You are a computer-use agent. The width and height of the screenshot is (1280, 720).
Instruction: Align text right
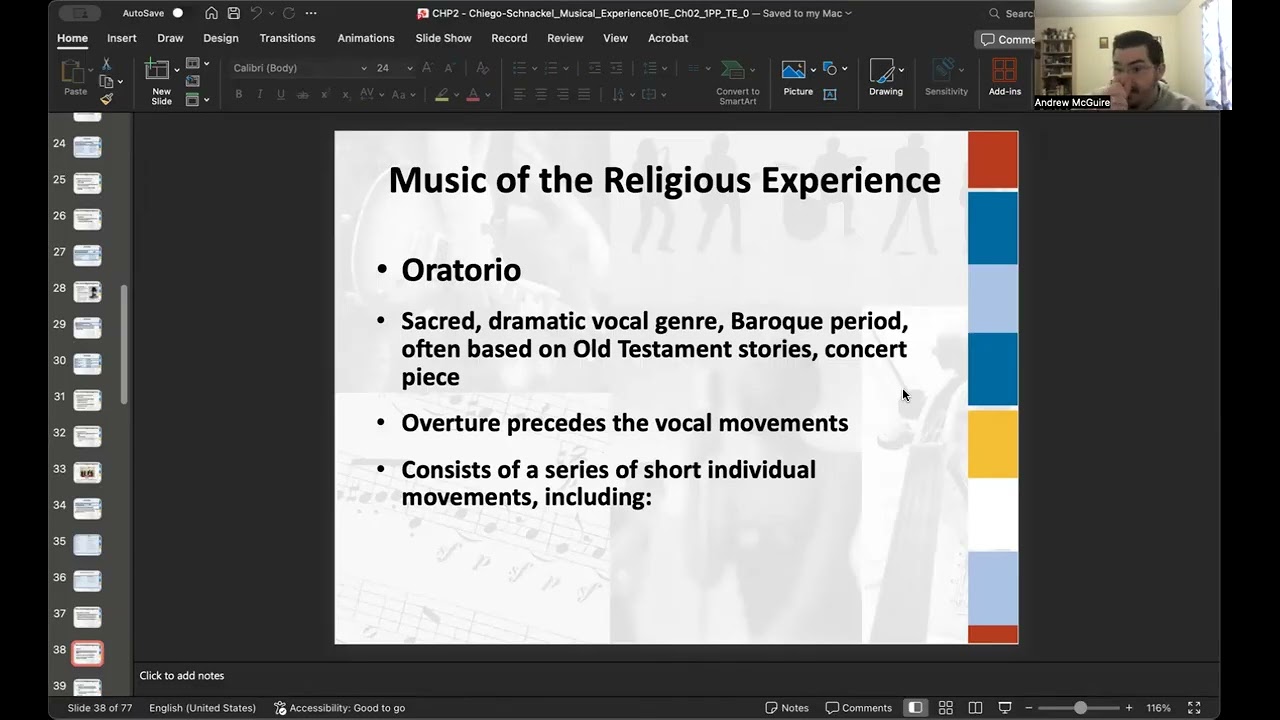563,94
